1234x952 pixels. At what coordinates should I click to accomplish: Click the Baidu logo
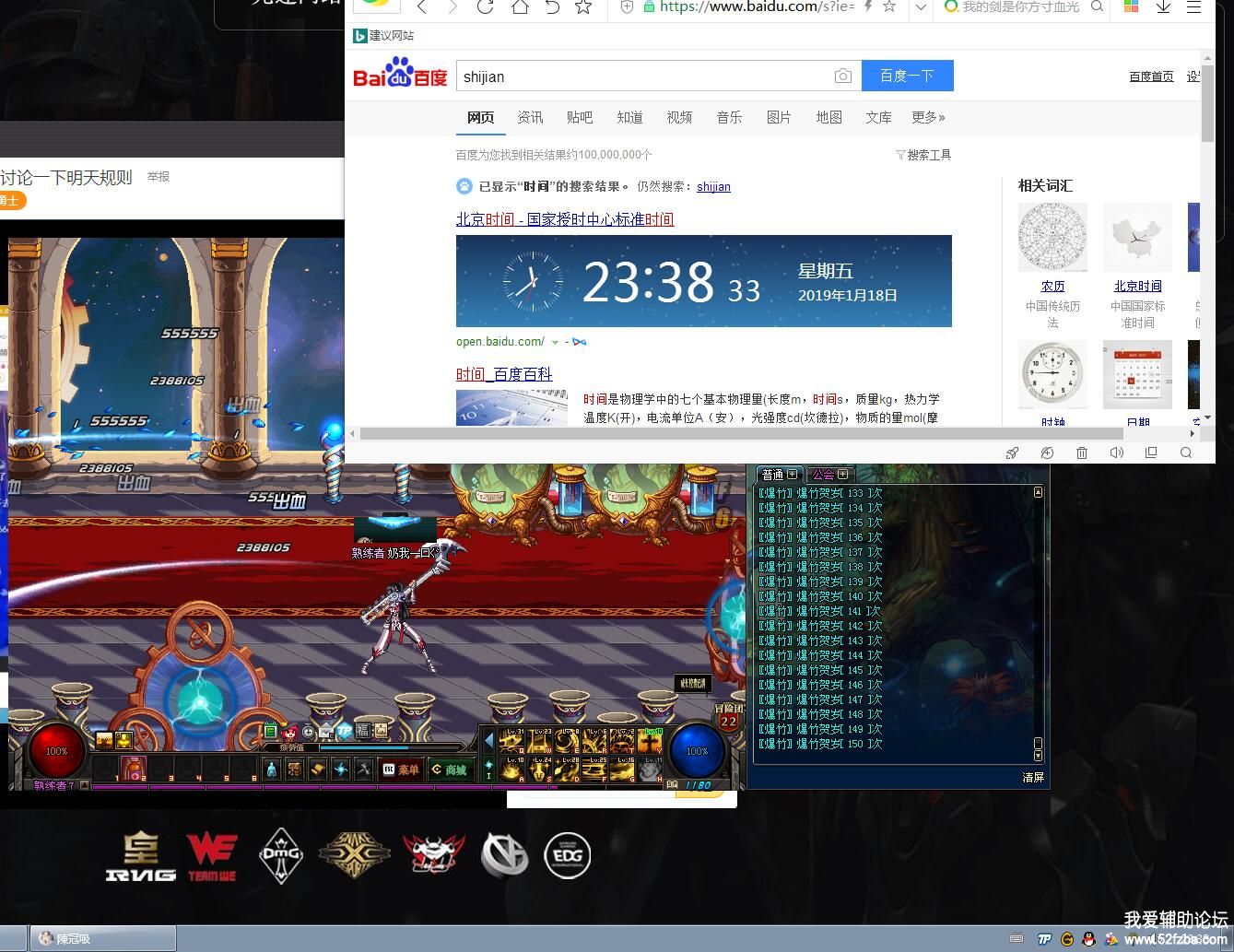[400, 74]
